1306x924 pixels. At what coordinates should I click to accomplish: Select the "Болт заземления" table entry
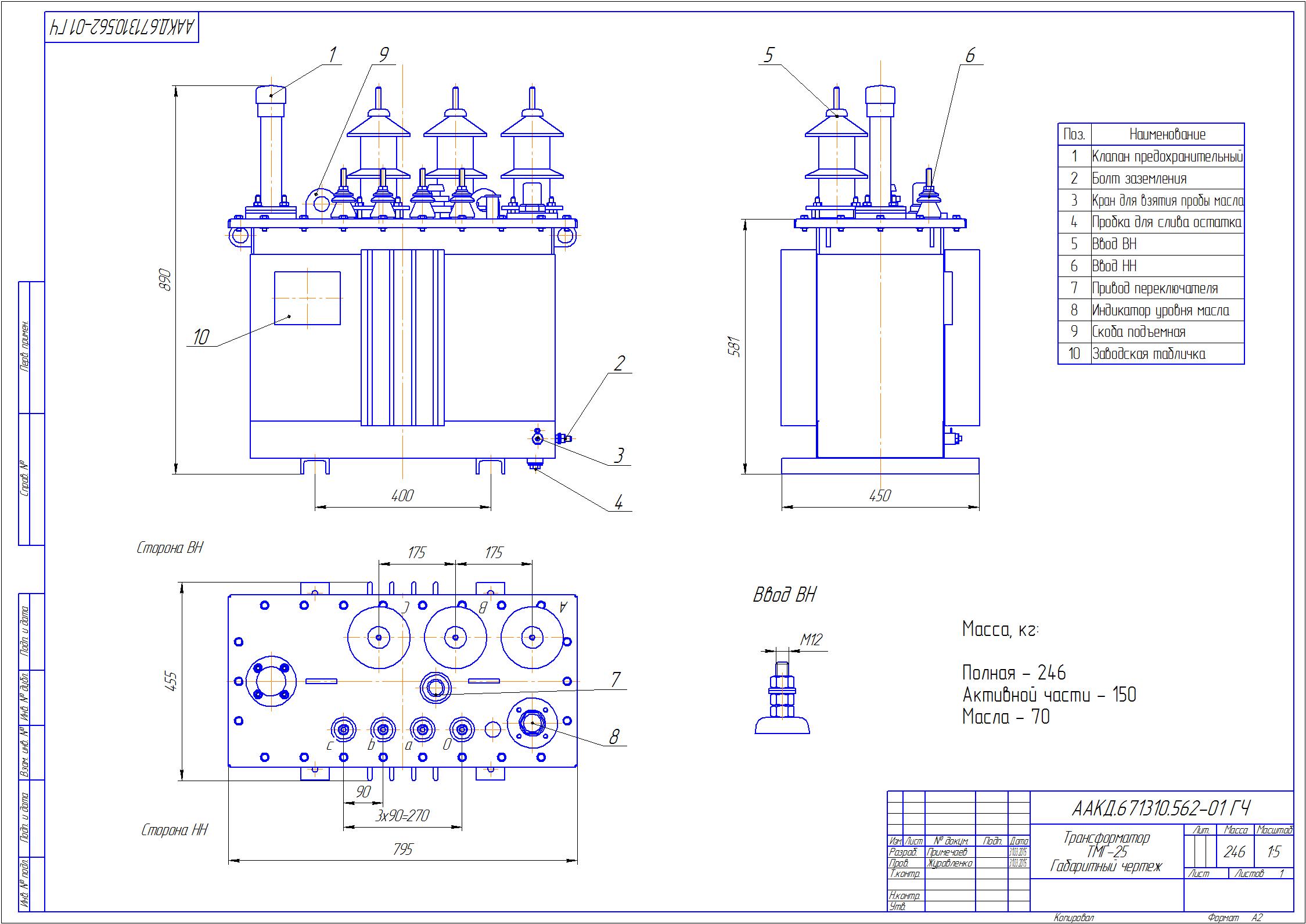1151,178
